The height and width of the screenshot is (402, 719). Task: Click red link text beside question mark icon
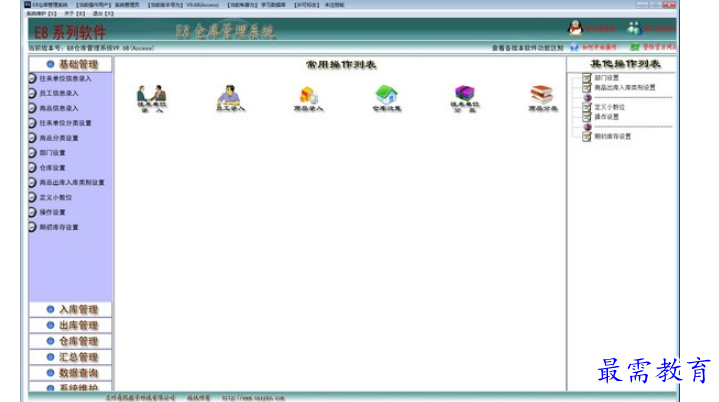click(599, 47)
